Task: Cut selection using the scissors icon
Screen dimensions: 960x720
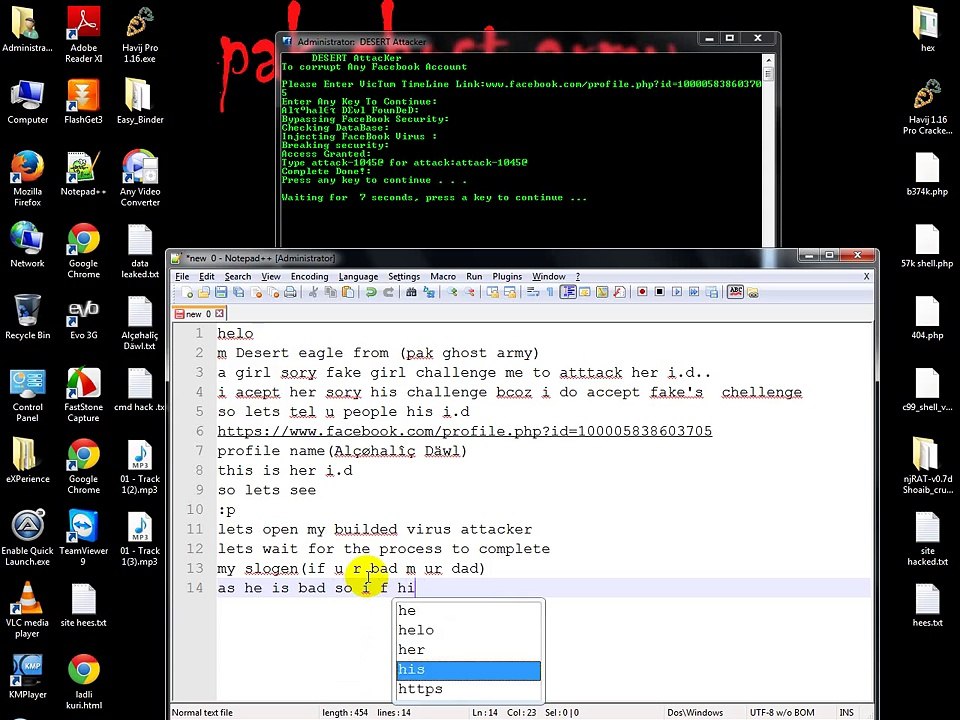Action: [313, 293]
